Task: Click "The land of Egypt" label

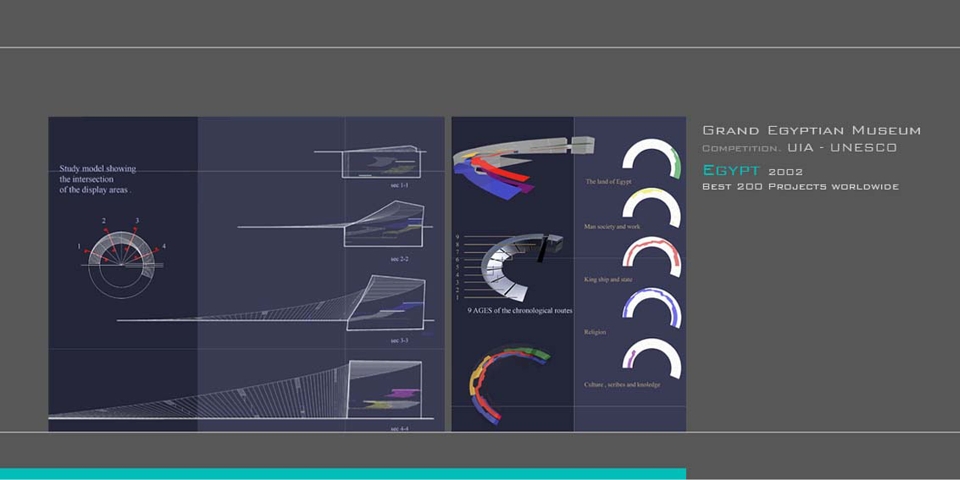Action: [x=608, y=182]
